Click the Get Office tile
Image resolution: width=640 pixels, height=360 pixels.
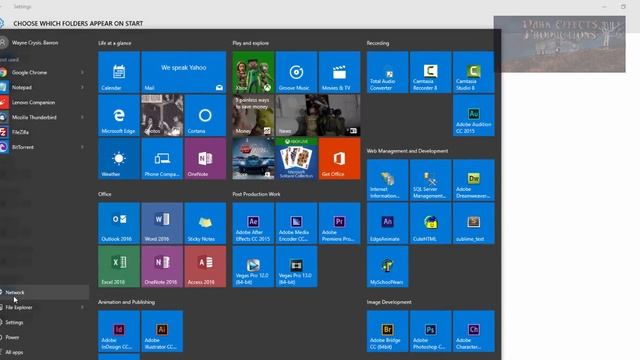(340, 159)
